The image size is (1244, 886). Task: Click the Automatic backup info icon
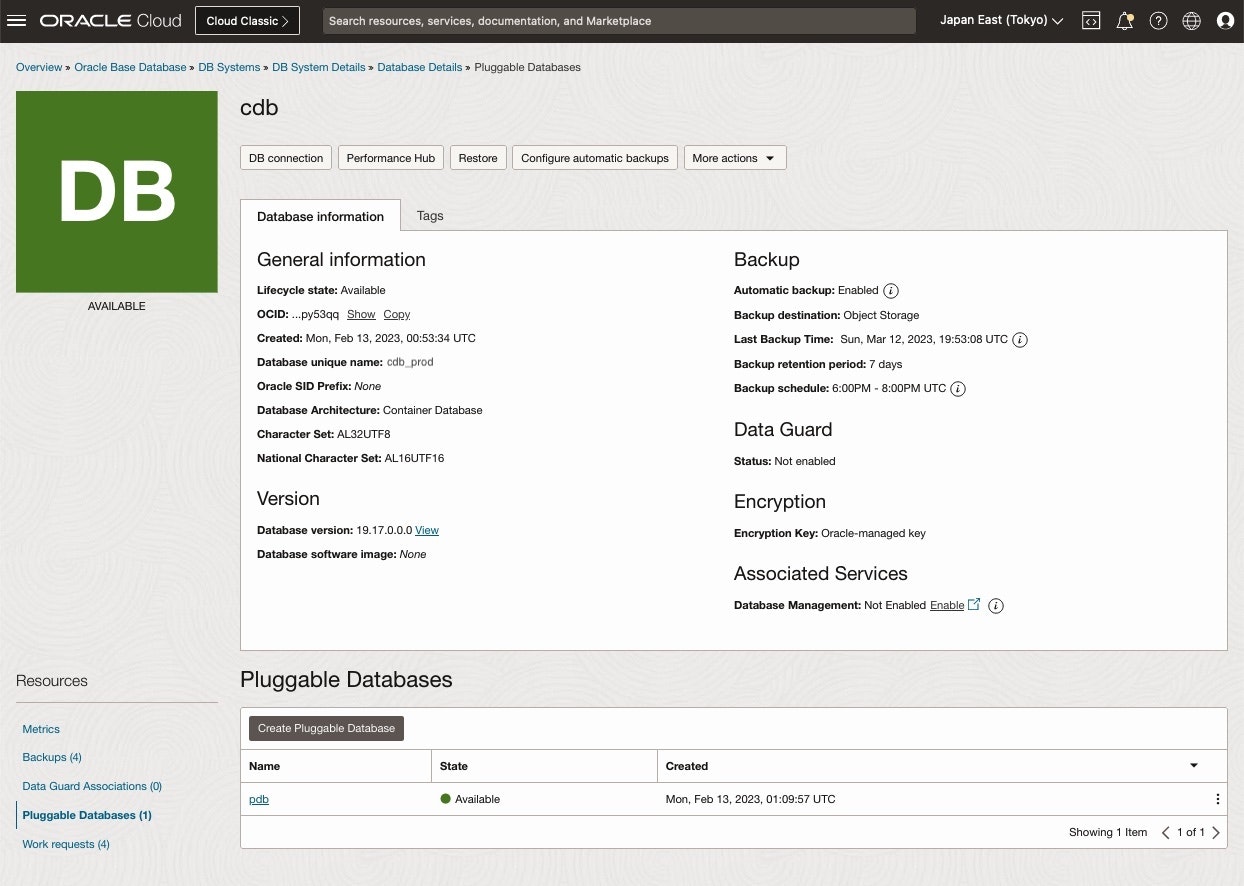pyautogui.click(x=891, y=291)
